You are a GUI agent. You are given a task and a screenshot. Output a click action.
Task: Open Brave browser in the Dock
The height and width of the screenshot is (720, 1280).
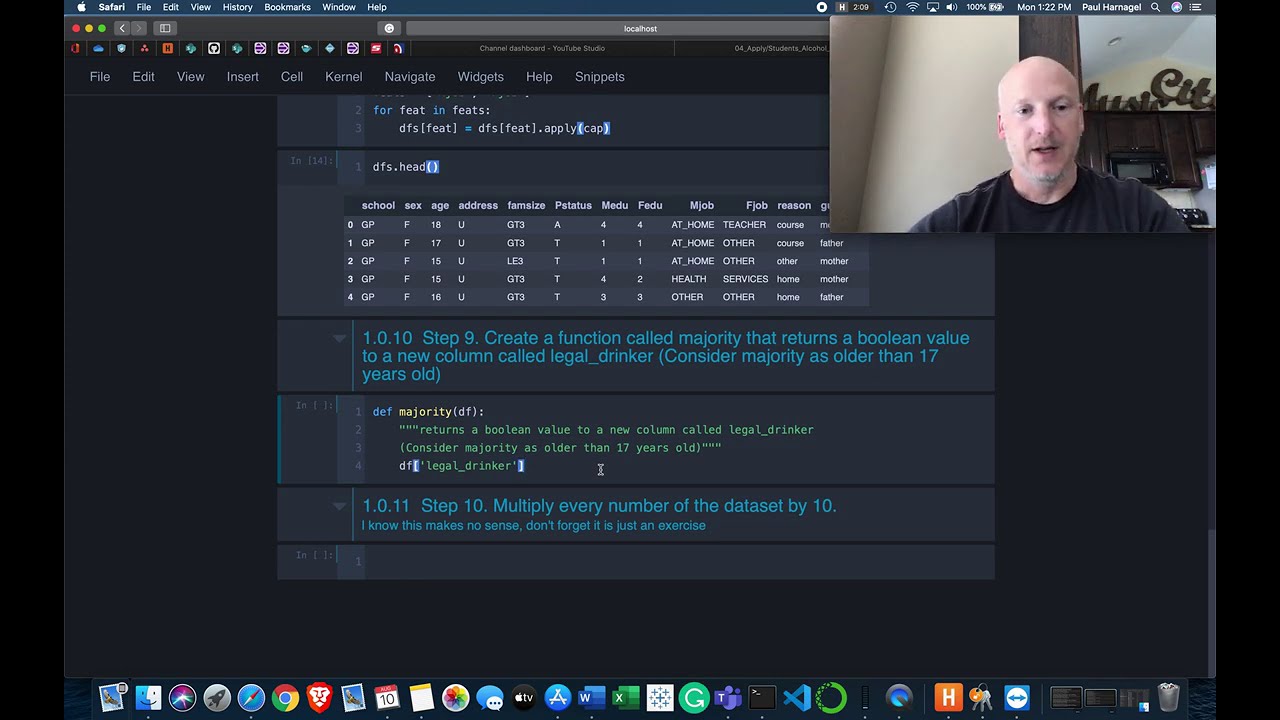pos(319,697)
